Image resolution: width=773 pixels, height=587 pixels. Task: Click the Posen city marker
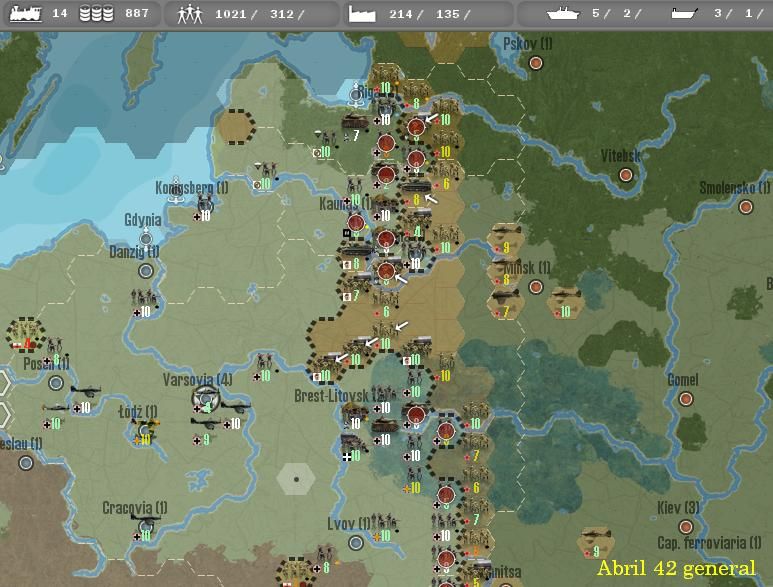click(56, 383)
